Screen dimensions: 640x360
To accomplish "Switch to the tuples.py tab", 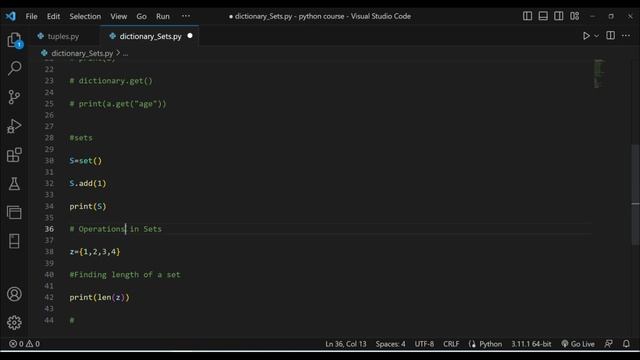I will [63, 36].
